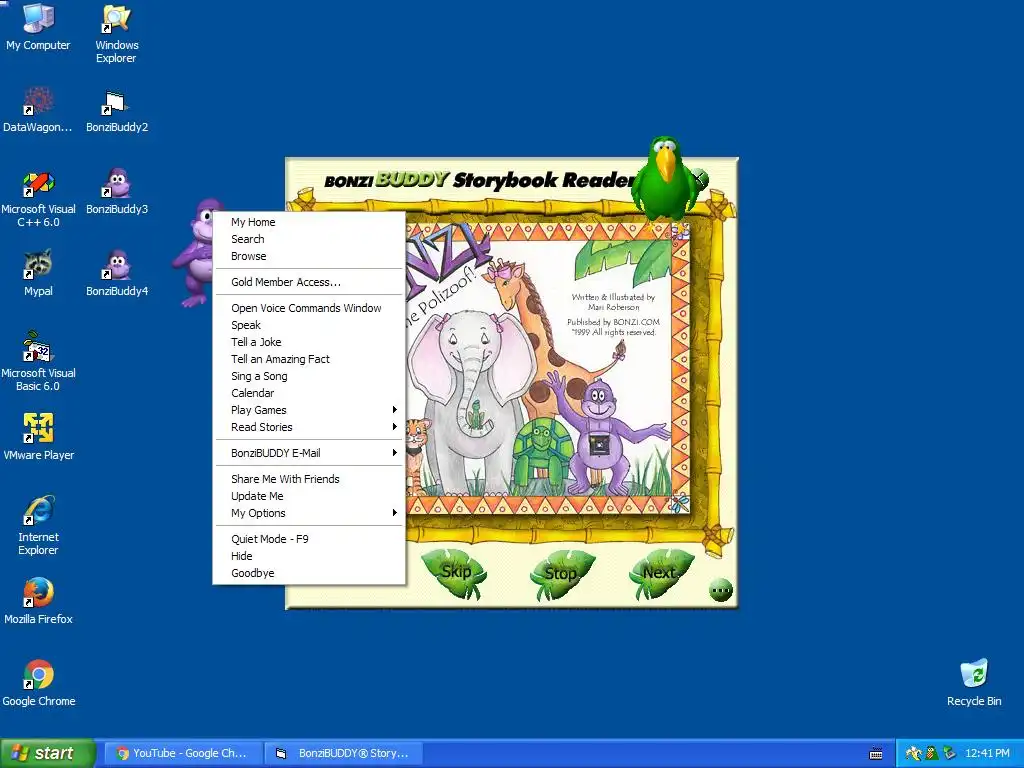Viewport: 1024px width, 768px height.
Task: Open Windows Explorer desktop shortcut
Action: point(116,33)
